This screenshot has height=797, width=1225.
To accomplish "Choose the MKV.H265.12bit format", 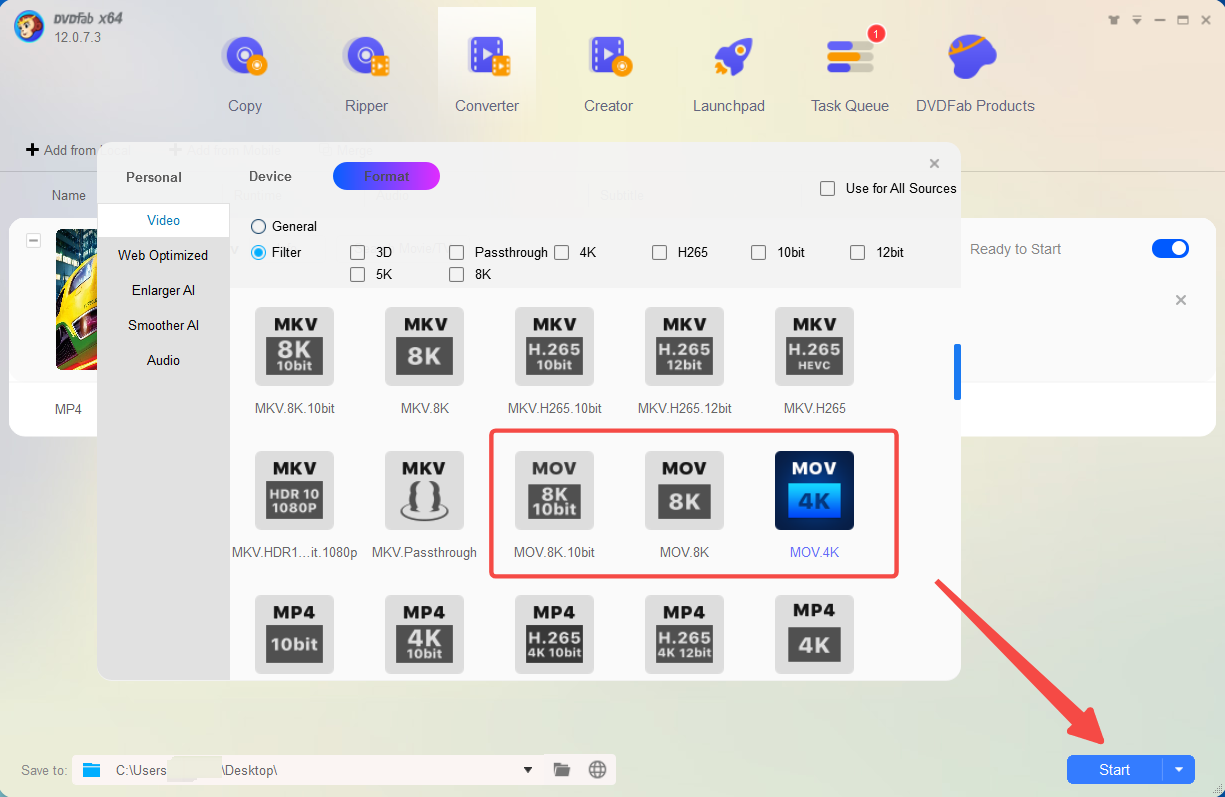I will pyautogui.click(x=684, y=346).
